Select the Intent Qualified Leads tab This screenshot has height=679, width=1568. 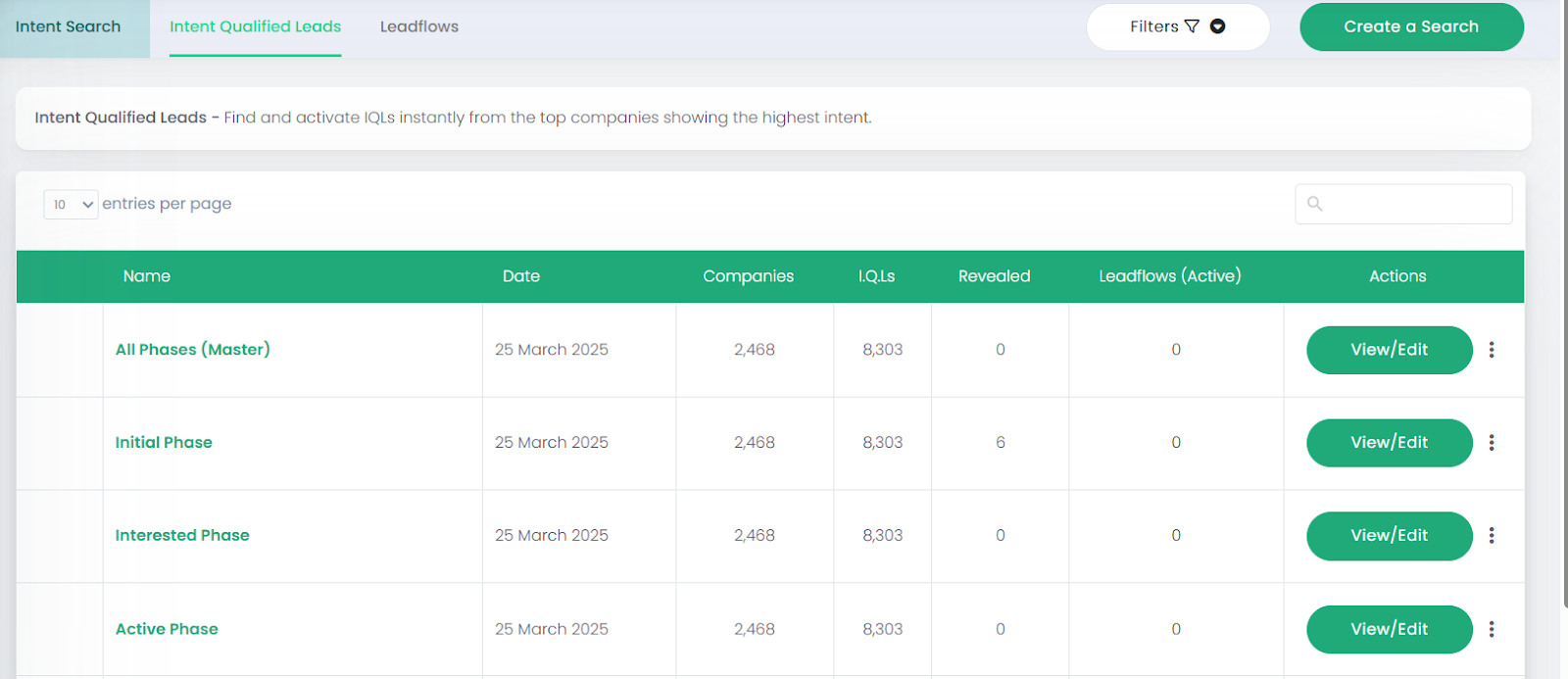[255, 26]
